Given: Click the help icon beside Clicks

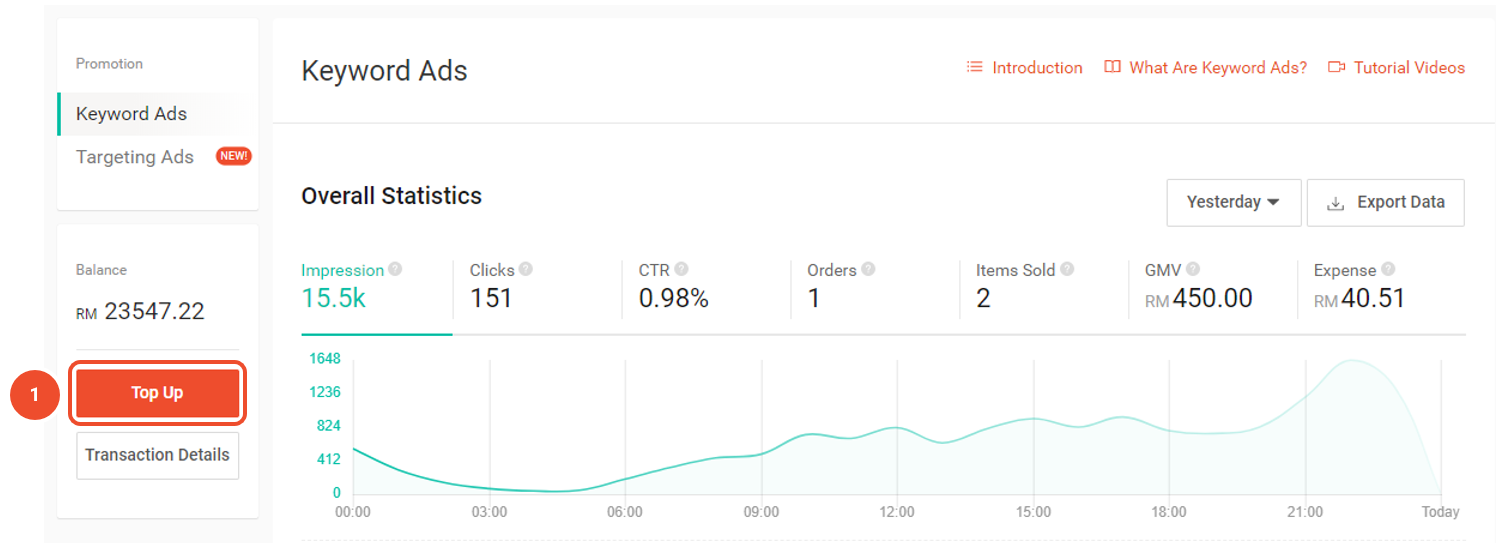Looking at the screenshot, I should [526, 269].
